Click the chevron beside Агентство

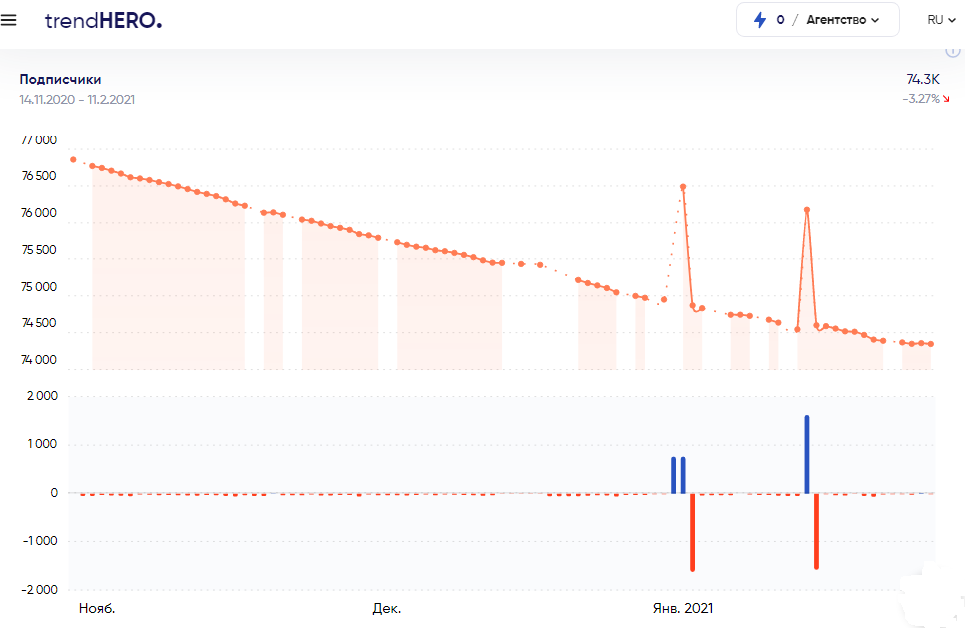875,20
